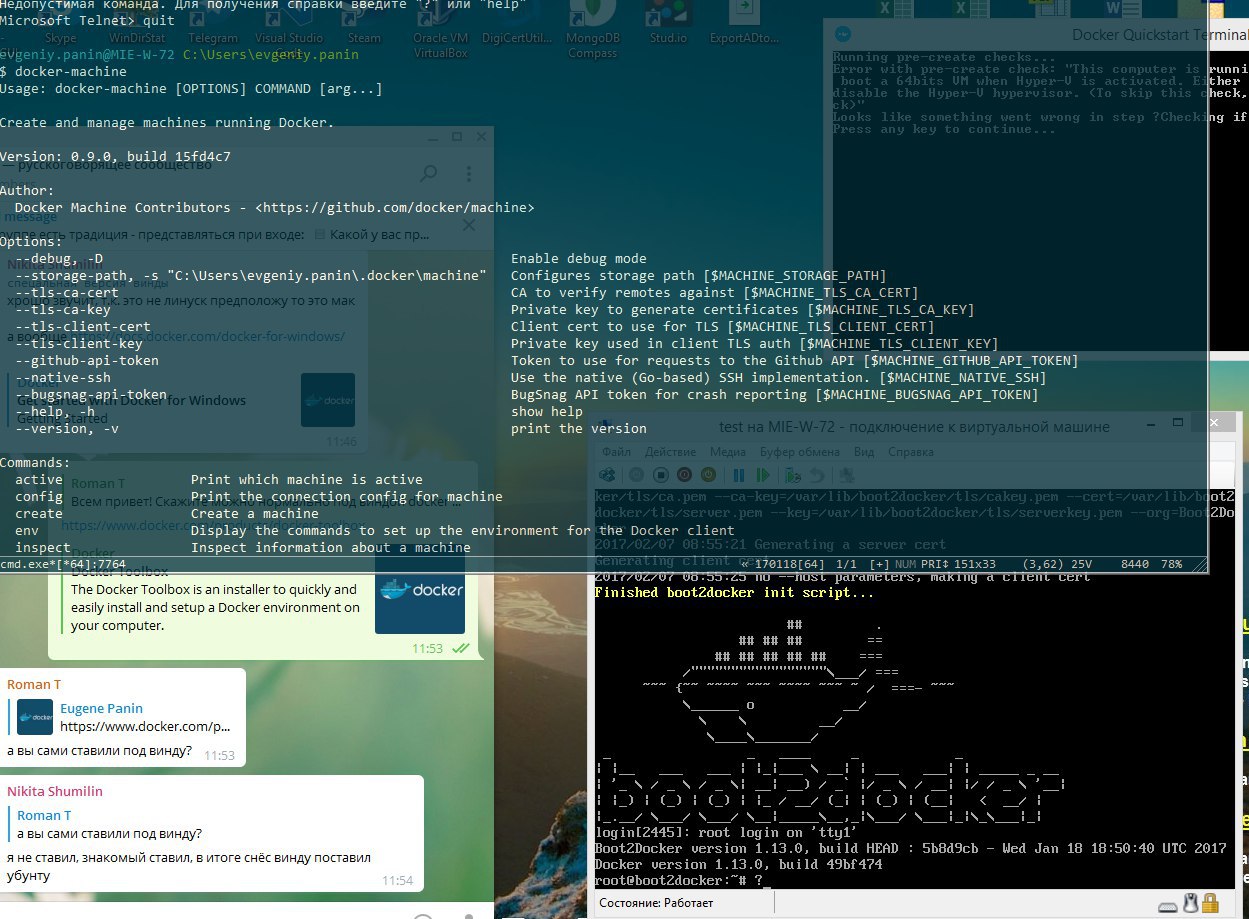Open the quoted Roman T reply in Nikita's message
The height and width of the screenshot is (919, 1249).
[x=108, y=824]
